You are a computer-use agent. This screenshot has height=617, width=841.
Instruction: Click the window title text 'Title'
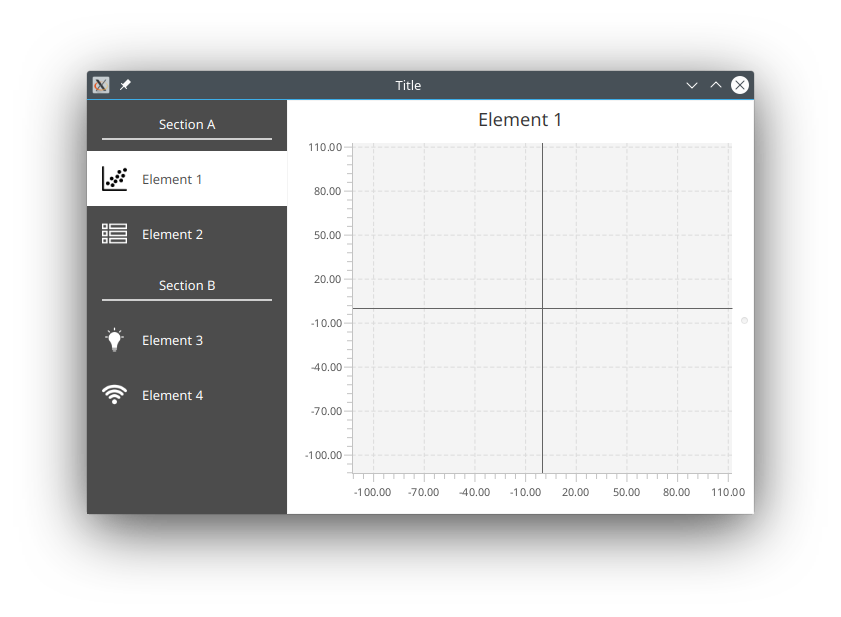pyautogui.click(x=408, y=85)
